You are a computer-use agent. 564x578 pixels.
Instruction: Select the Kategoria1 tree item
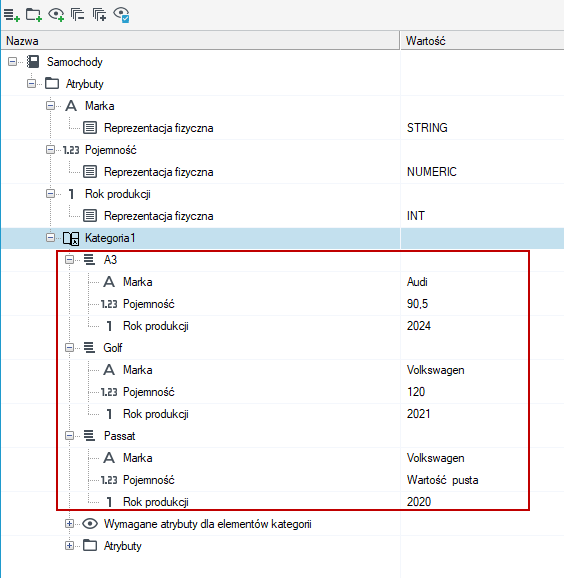[110, 238]
